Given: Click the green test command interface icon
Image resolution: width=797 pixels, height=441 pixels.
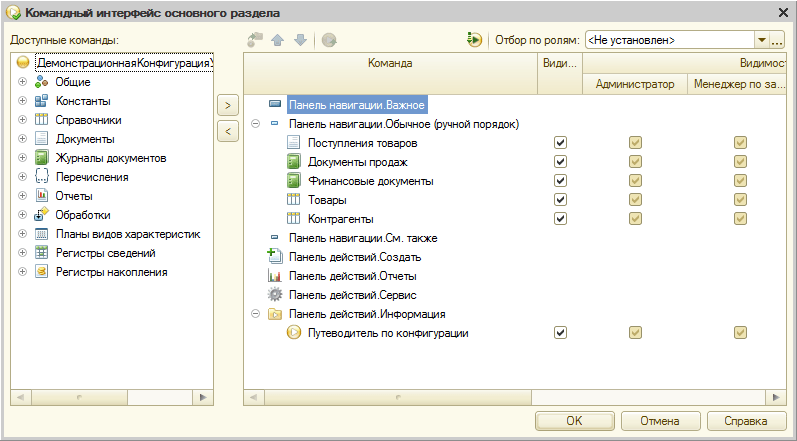Looking at the screenshot, I should [x=474, y=40].
